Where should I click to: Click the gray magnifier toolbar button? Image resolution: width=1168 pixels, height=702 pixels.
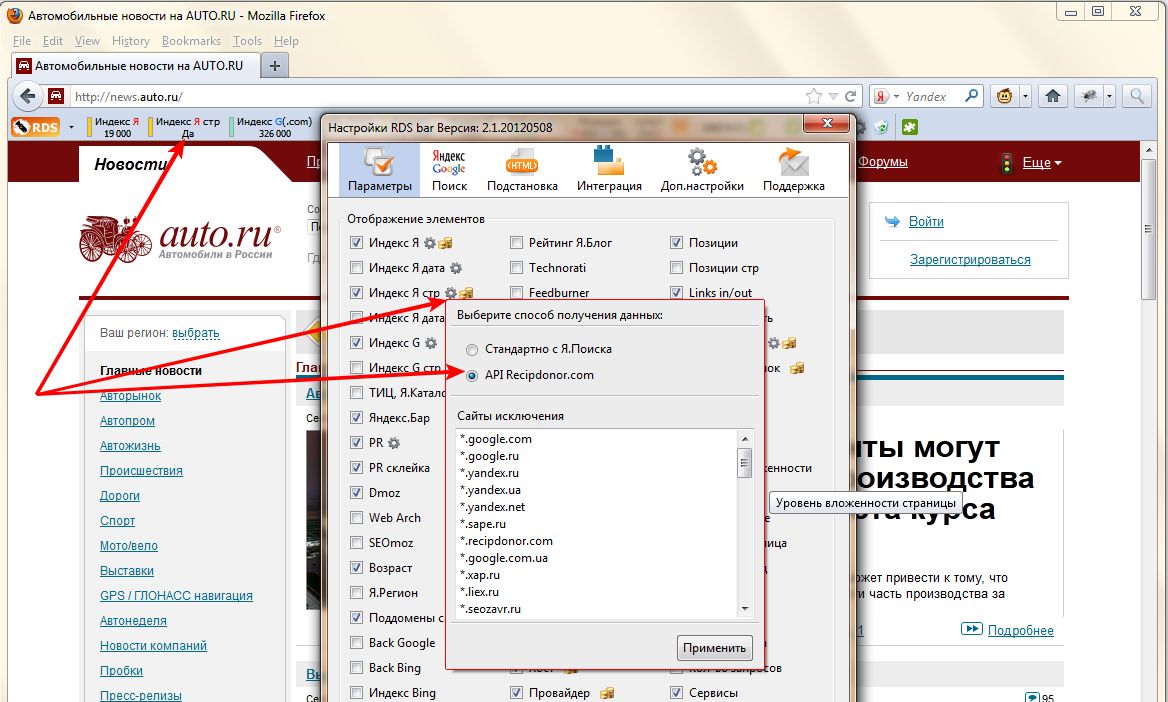pos(1137,96)
